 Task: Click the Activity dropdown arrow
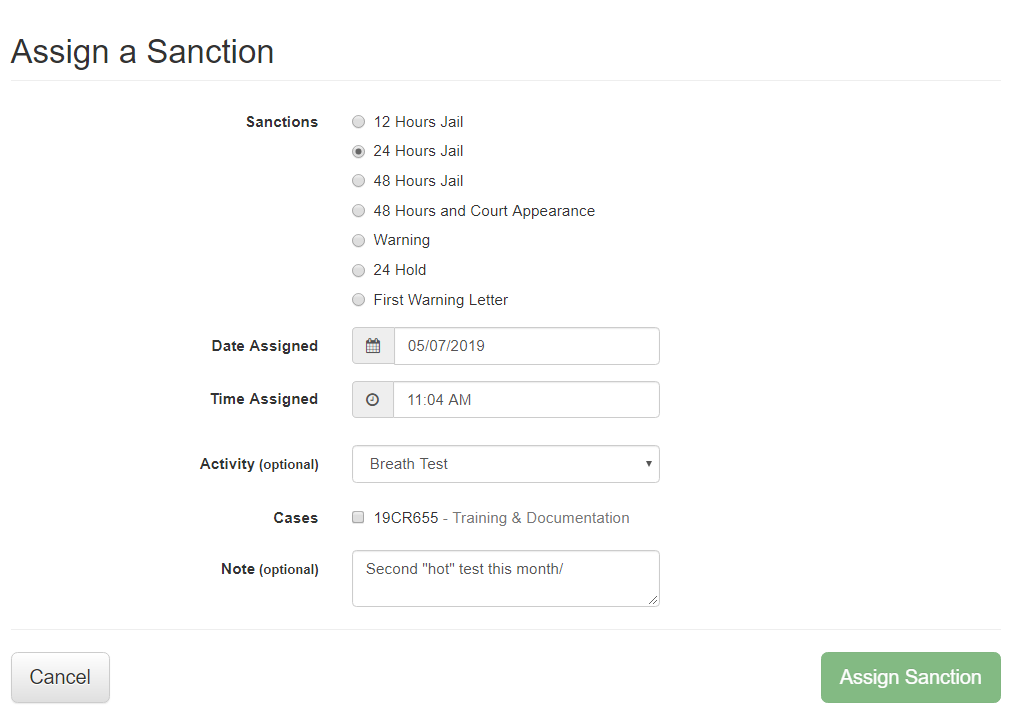click(648, 464)
